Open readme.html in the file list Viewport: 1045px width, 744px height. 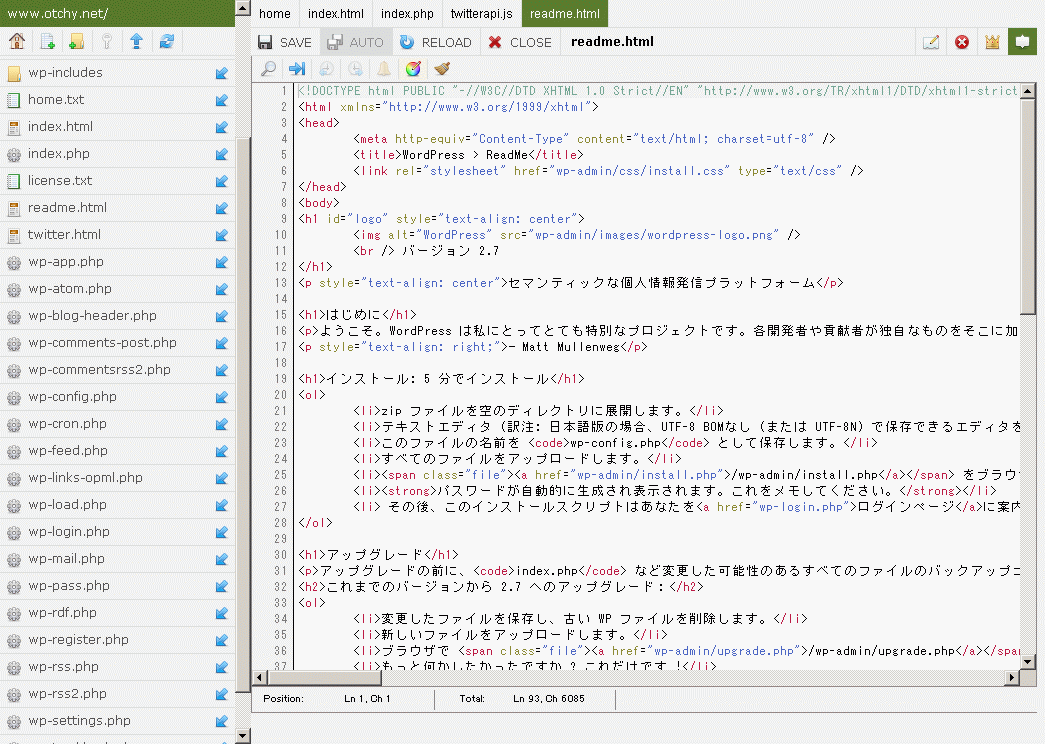(x=67, y=207)
